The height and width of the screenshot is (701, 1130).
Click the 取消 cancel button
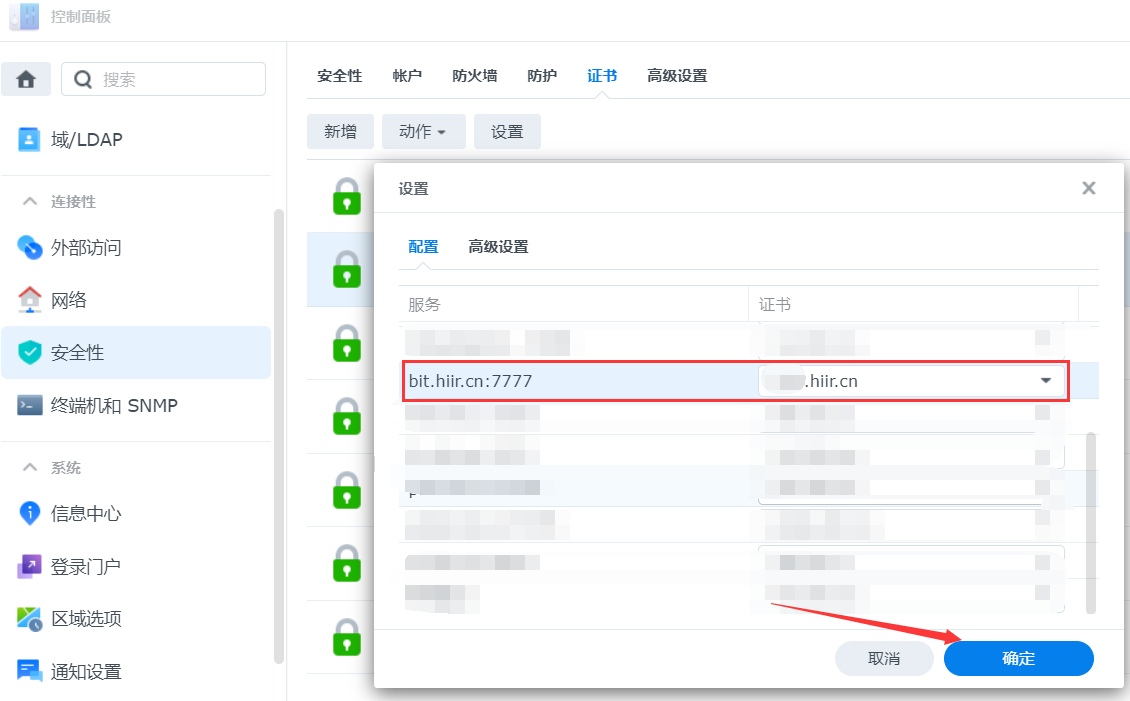884,658
